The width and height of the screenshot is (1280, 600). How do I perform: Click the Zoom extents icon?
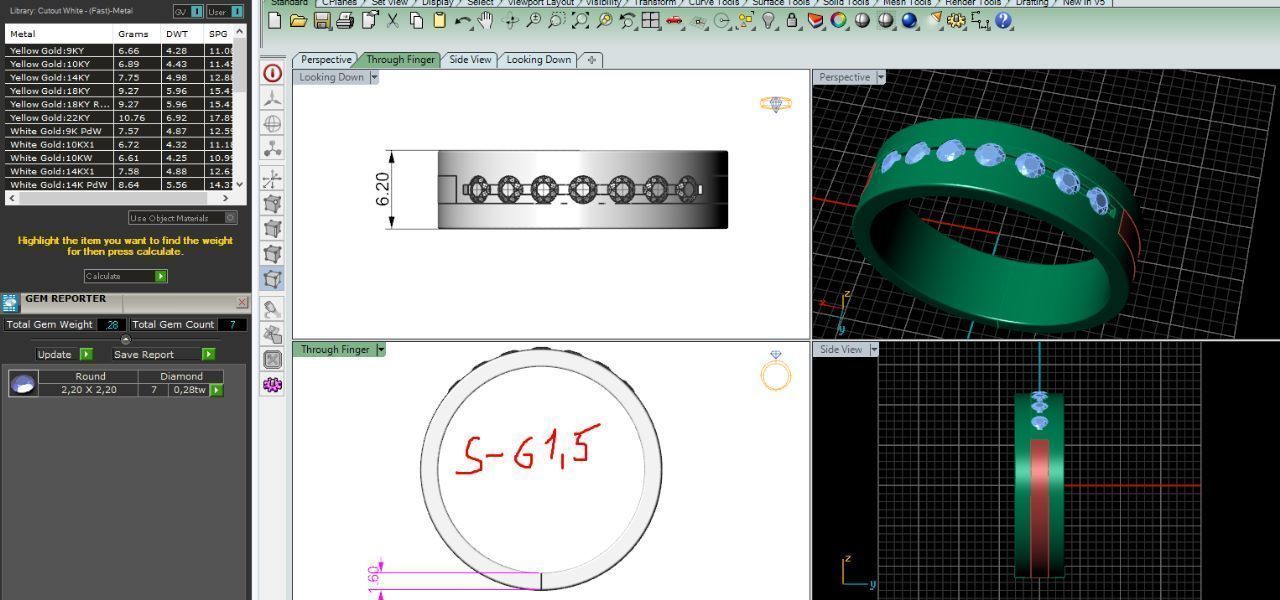click(x=581, y=20)
